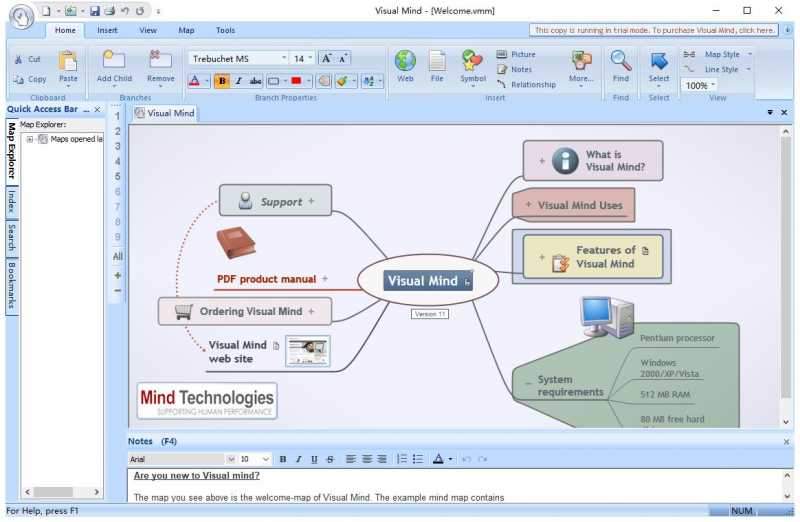
Task: Close the Notes panel
Action: click(x=786, y=441)
